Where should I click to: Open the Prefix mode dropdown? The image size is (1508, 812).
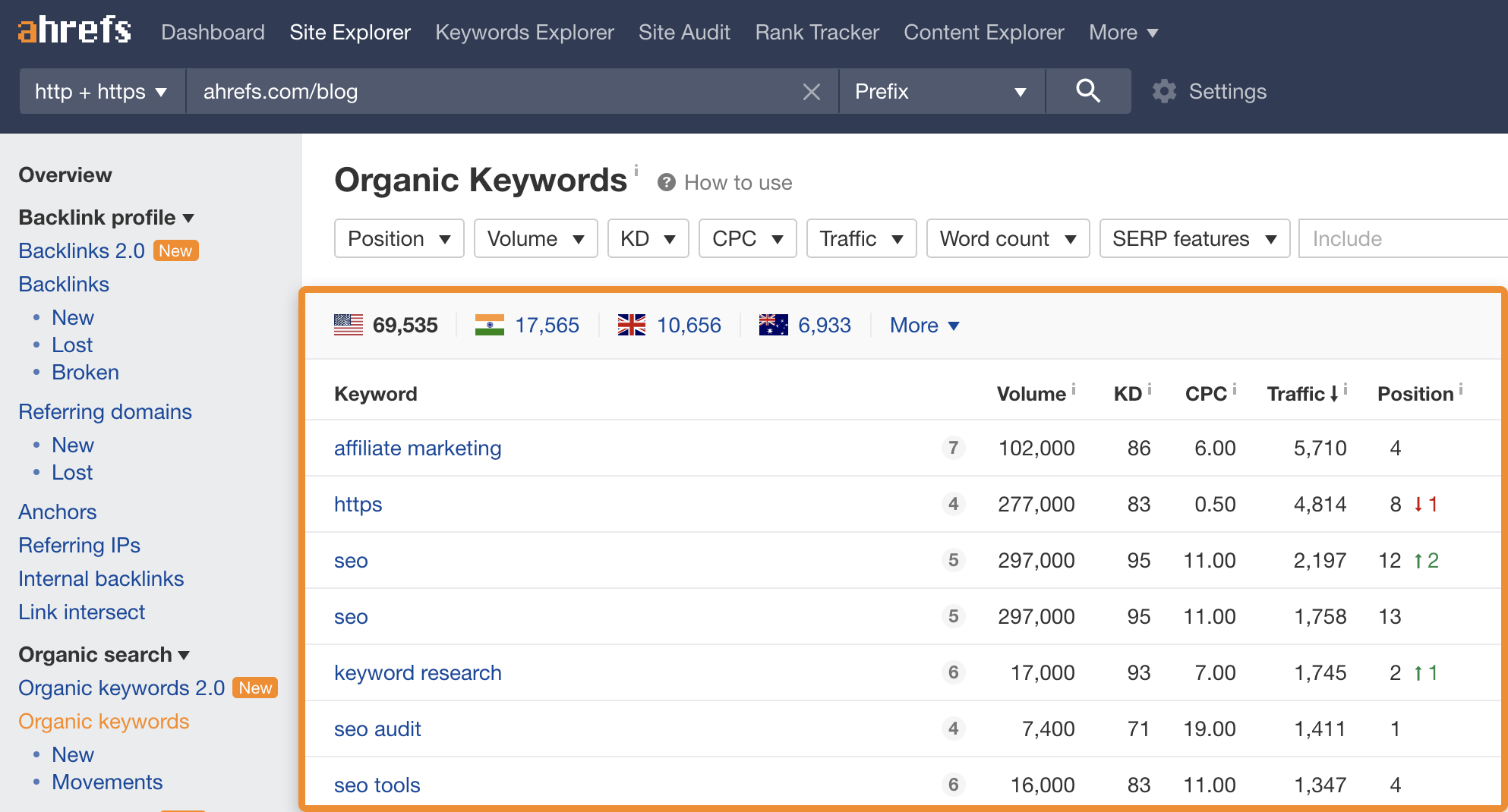click(941, 92)
